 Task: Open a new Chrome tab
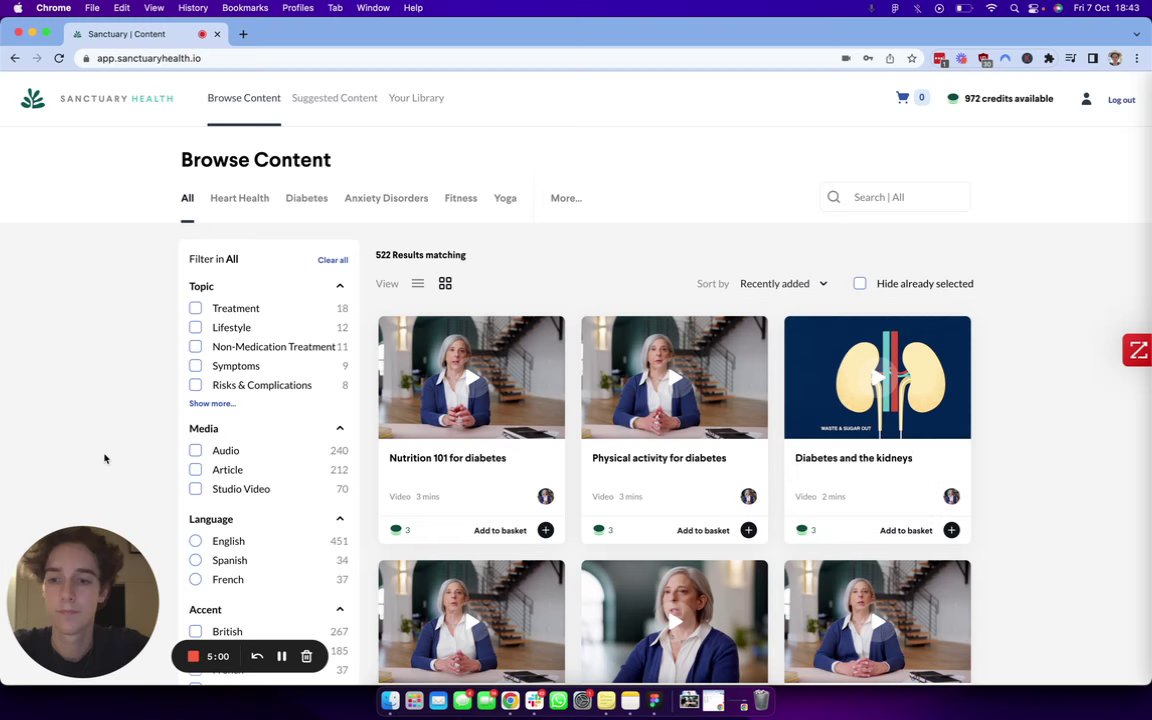click(243, 34)
